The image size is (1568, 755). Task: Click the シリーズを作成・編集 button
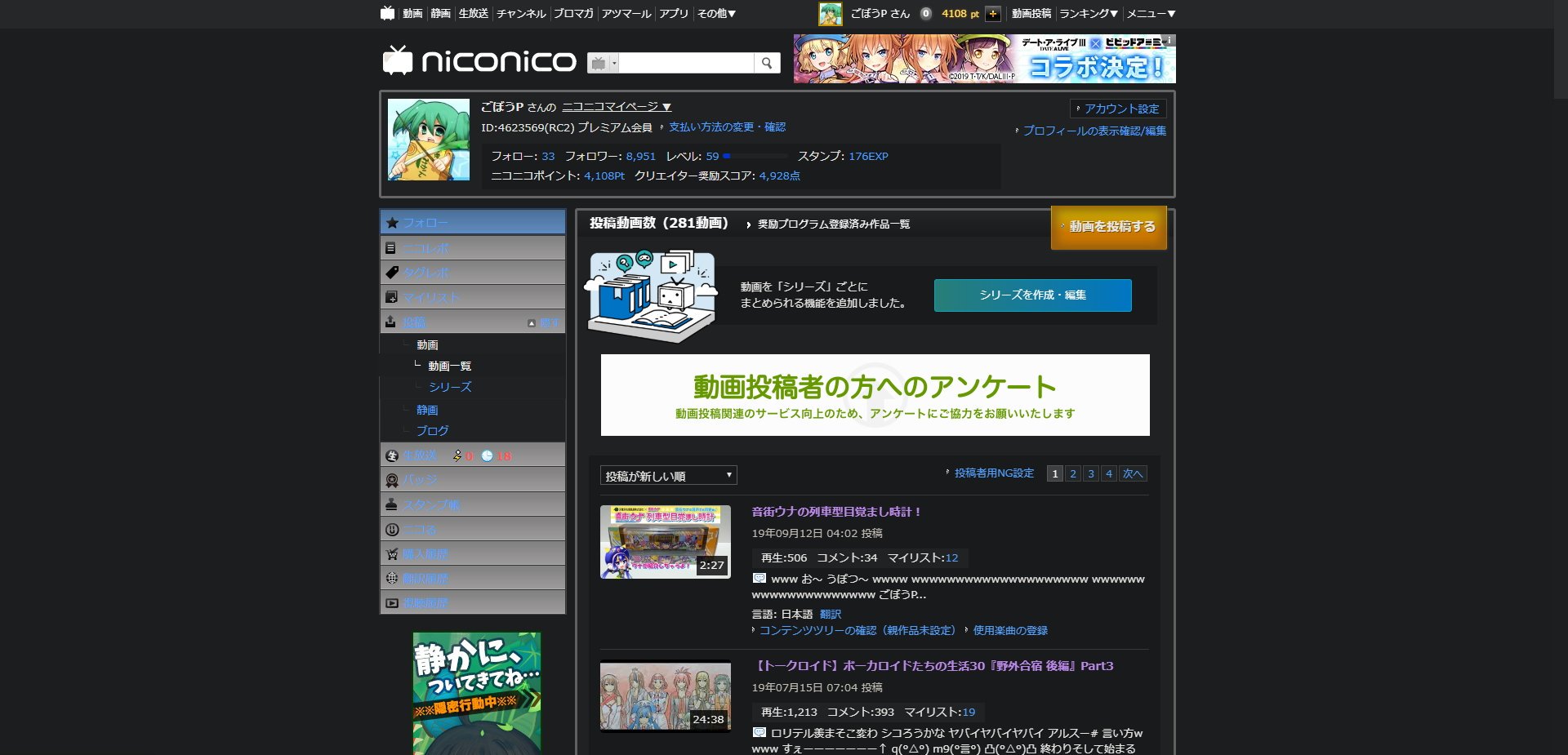[1033, 295]
